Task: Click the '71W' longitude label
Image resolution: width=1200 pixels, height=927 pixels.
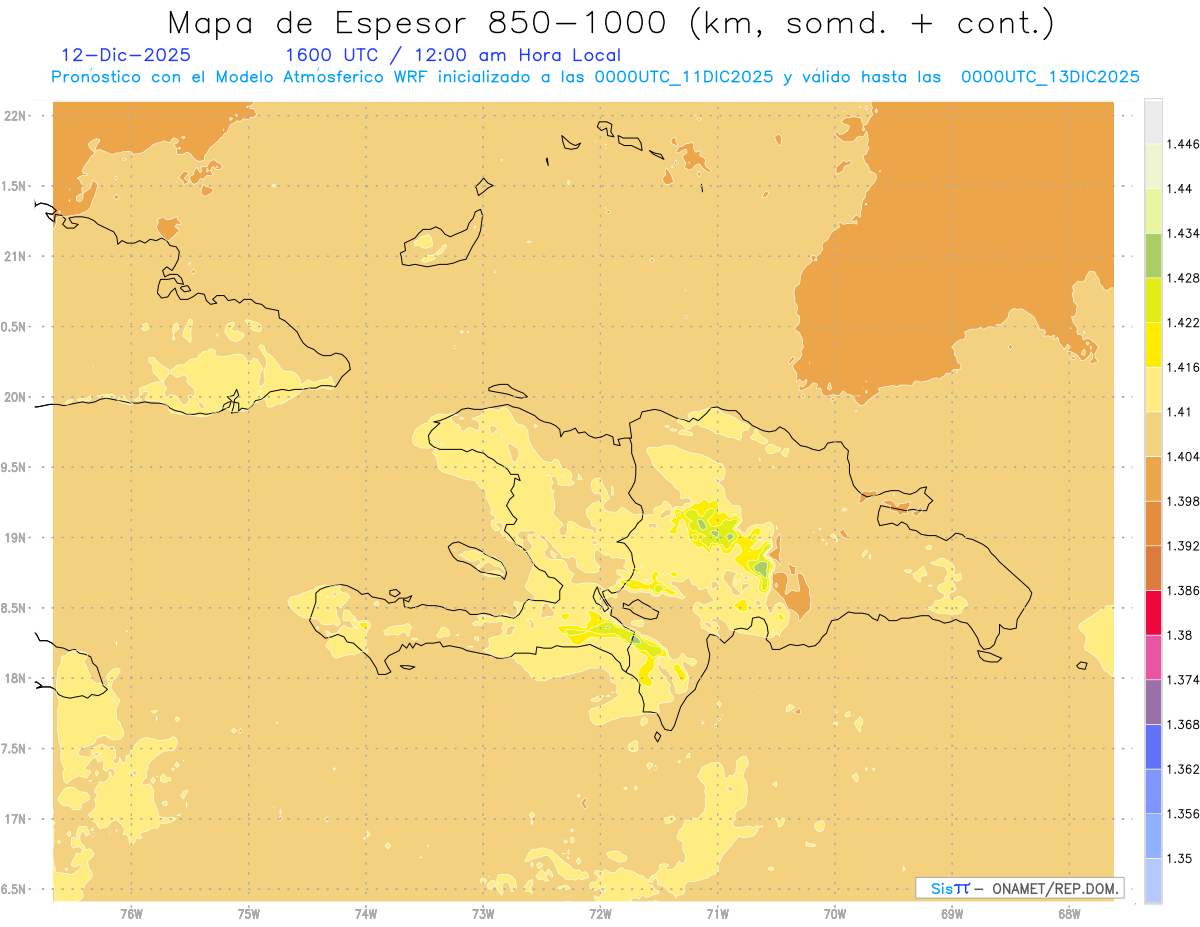Action: pyautogui.click(x=717, y=914)
